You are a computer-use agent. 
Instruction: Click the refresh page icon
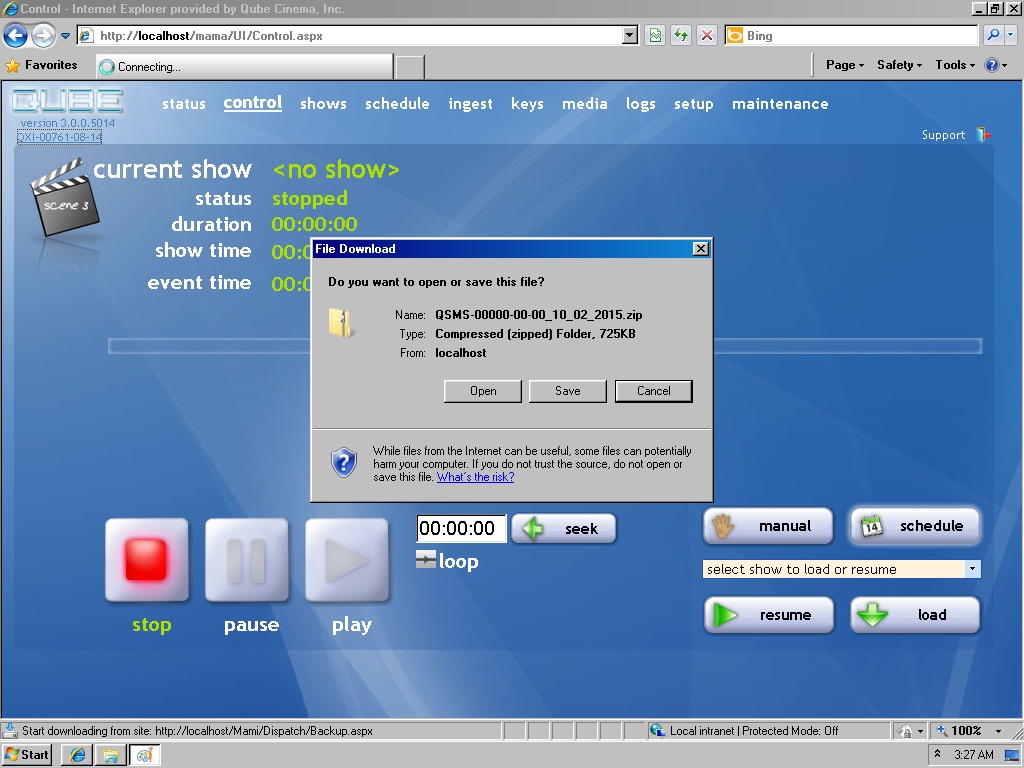[680, 35]
